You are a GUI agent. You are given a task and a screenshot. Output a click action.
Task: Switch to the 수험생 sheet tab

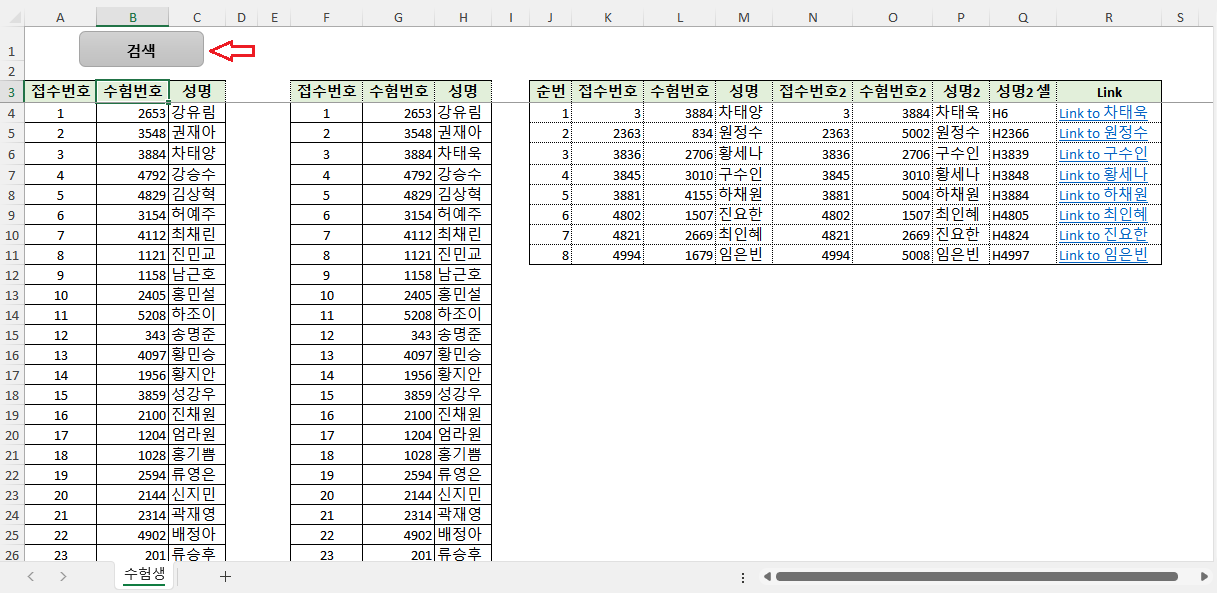144,575
